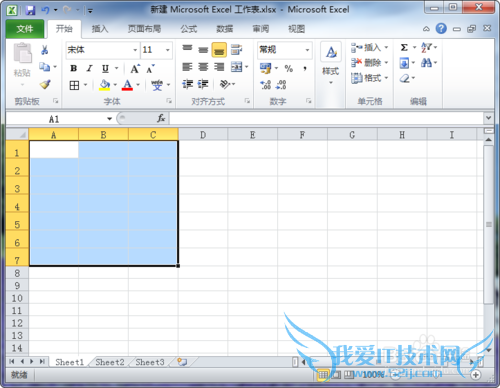
Task: Click the Cut scissors icon
Action: [45, 50]
